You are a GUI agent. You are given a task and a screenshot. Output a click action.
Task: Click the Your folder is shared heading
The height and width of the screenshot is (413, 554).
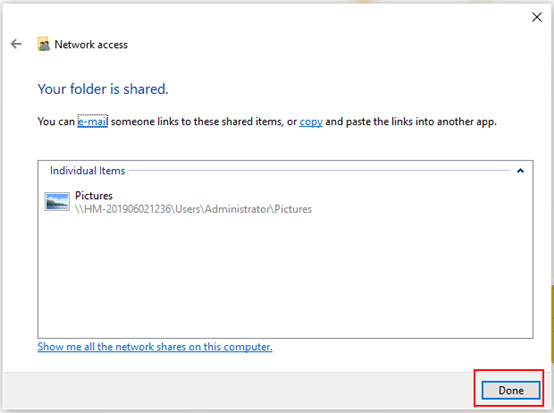103,89
